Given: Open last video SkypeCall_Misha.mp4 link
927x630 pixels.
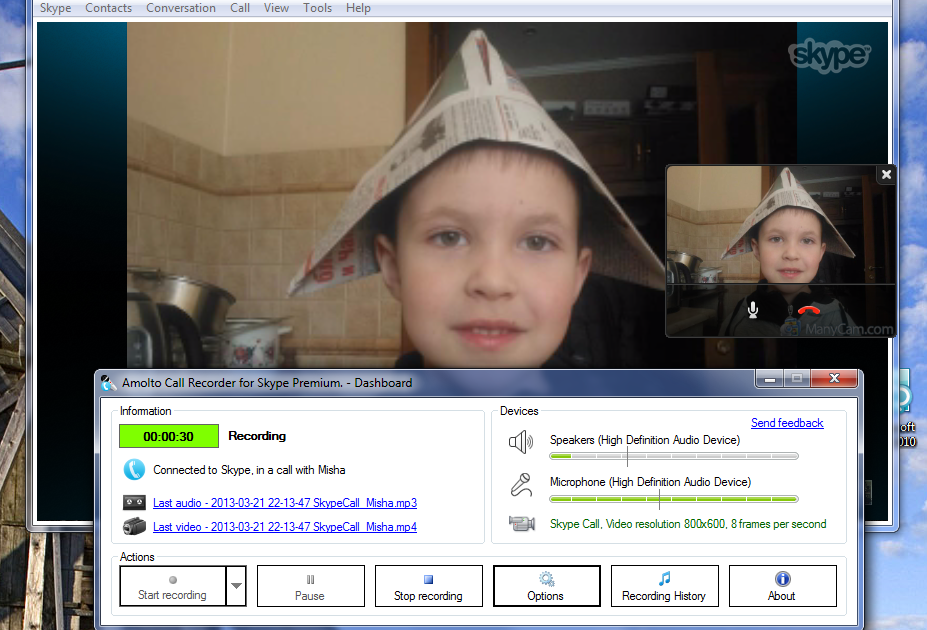Looking at the screenshot, I should point(285,527).
